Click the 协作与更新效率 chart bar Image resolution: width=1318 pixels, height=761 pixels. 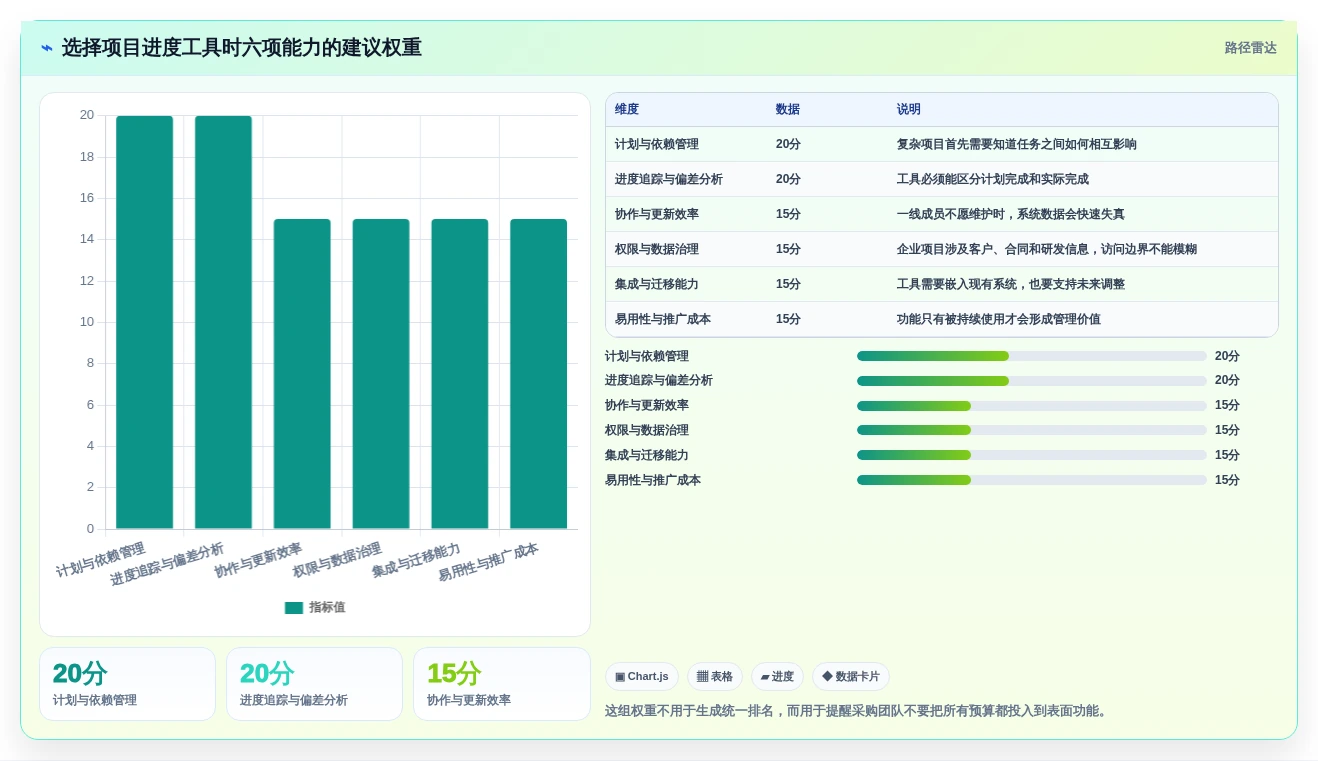click(x=302, y=374)
